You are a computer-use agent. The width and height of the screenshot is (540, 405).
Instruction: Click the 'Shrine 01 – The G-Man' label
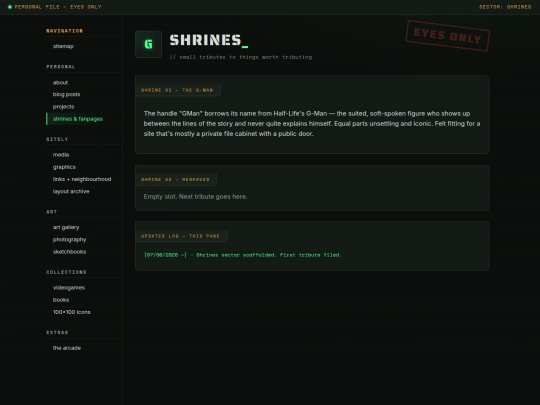pos(177,90)
